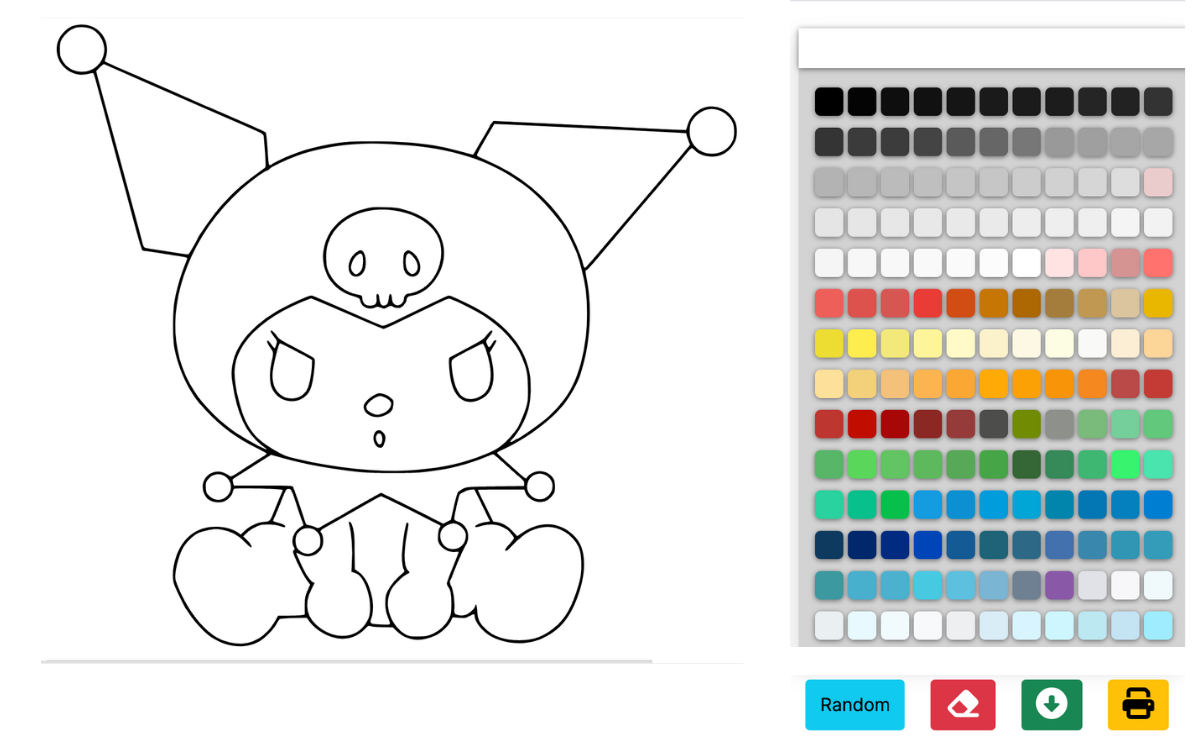Pick the darkest navy blue swatch
This screenshot has height=750, width=1200.
click(862, 545)
